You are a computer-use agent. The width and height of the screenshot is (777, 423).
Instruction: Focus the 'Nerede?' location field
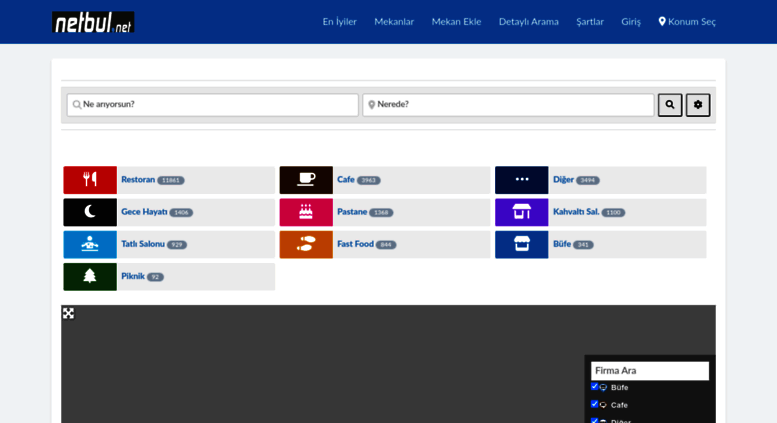(508, 105)
